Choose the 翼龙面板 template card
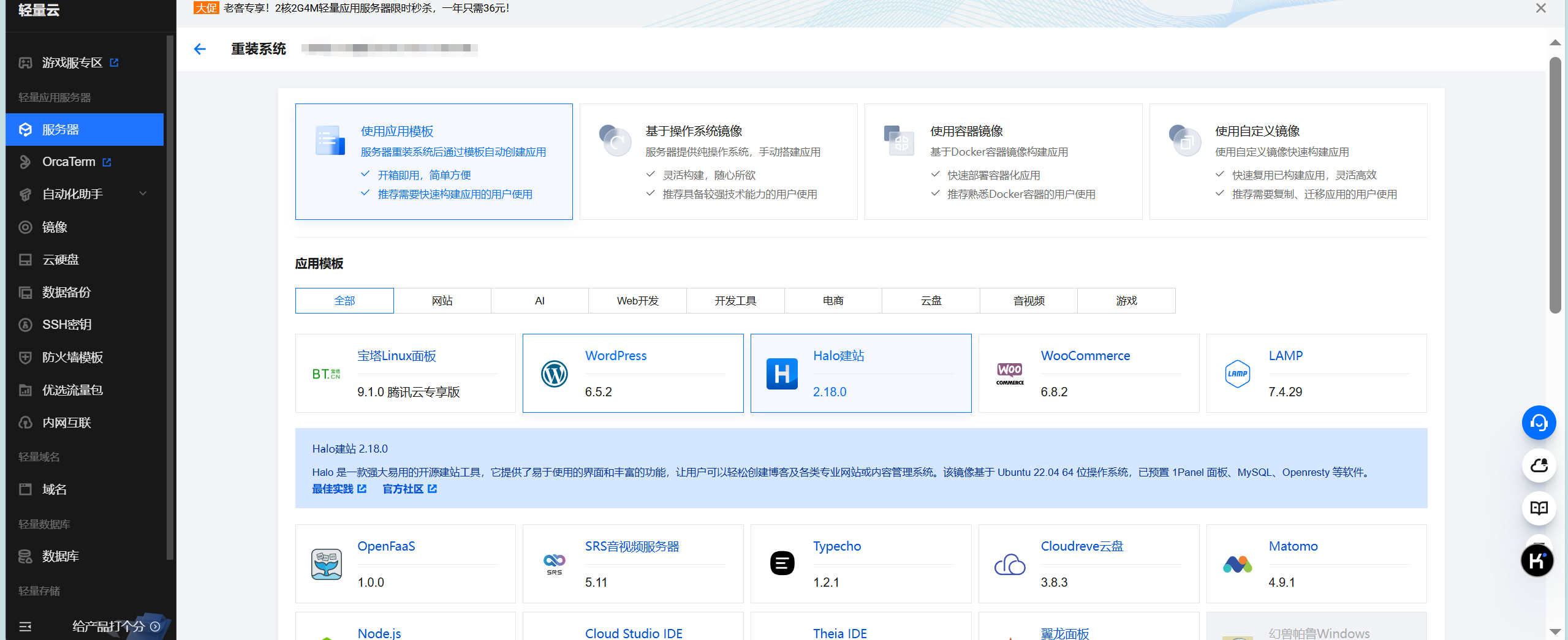Viewport: 1568px width, 640px height. 1089,626
